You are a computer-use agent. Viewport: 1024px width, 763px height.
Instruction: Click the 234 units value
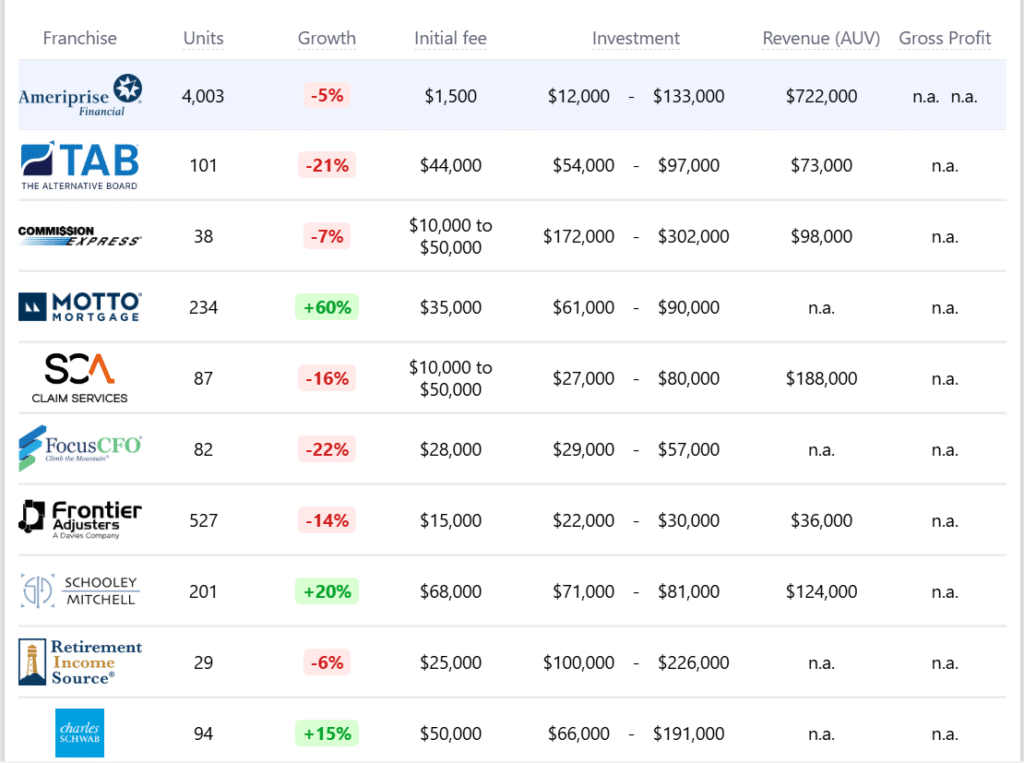(x=203, y=307)
